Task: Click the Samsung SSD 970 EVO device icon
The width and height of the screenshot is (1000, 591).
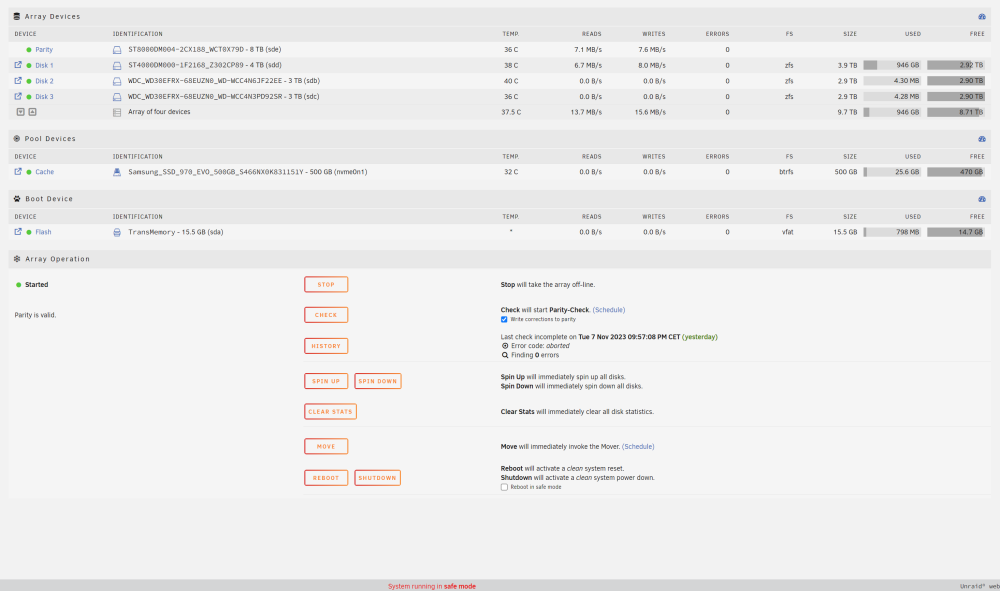Action: (117, 172)
